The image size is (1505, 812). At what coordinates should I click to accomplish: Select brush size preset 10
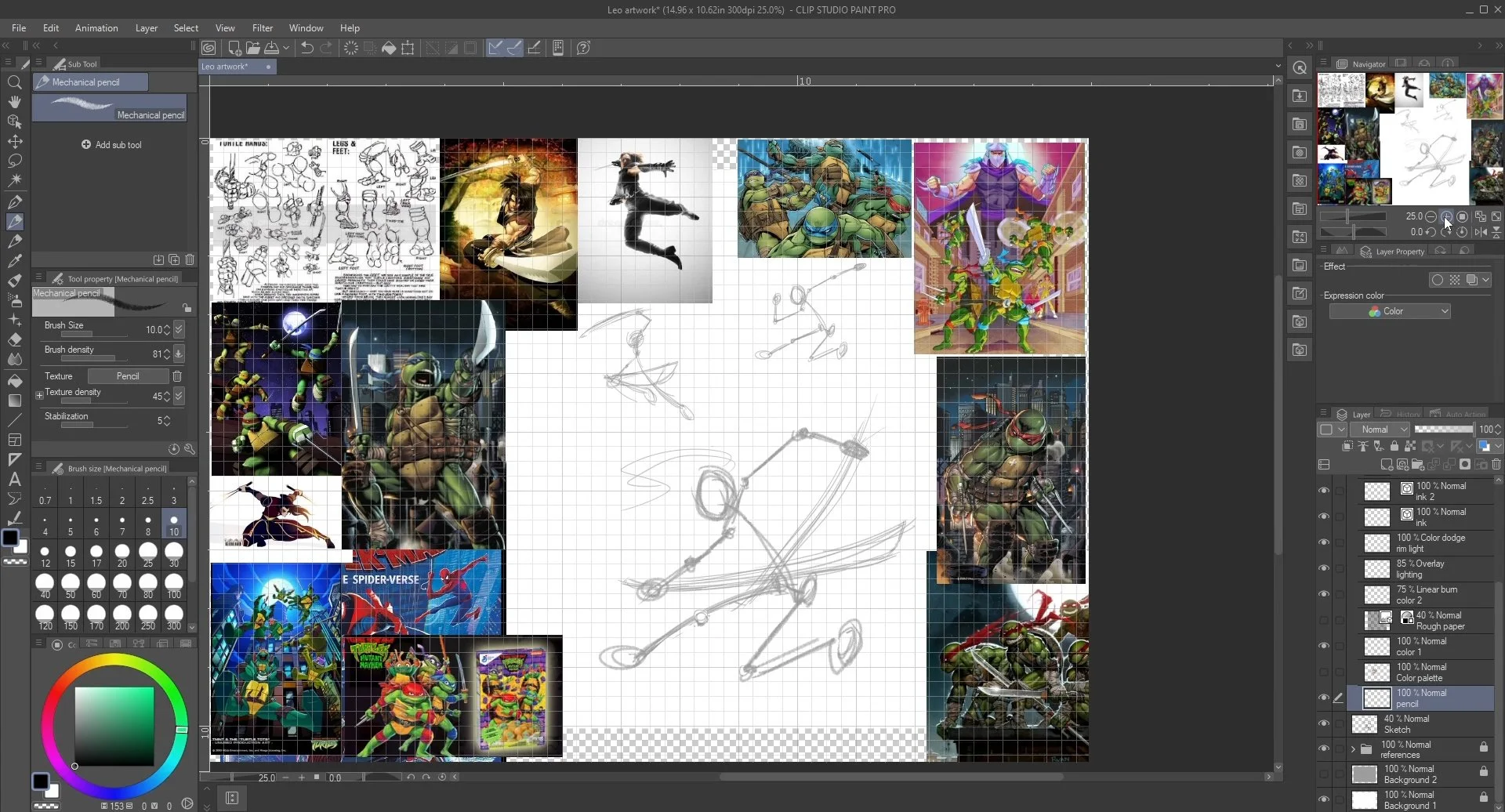point(174,524)
